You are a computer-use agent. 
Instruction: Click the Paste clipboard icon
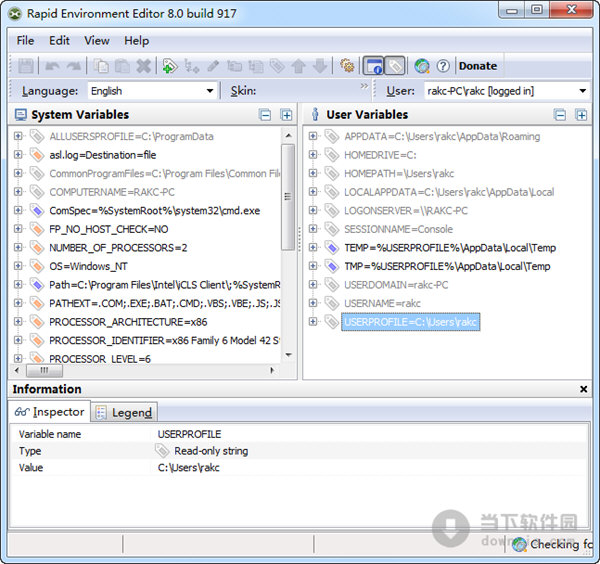click(122, 66)
